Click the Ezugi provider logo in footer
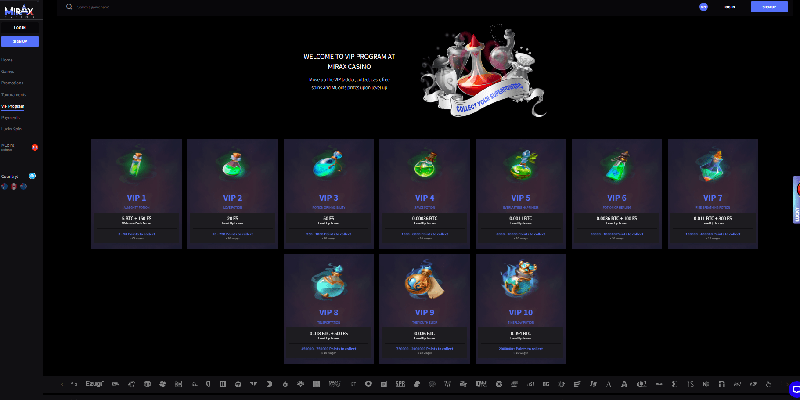This screenshot has height=400, width=800. click(96, 384)
